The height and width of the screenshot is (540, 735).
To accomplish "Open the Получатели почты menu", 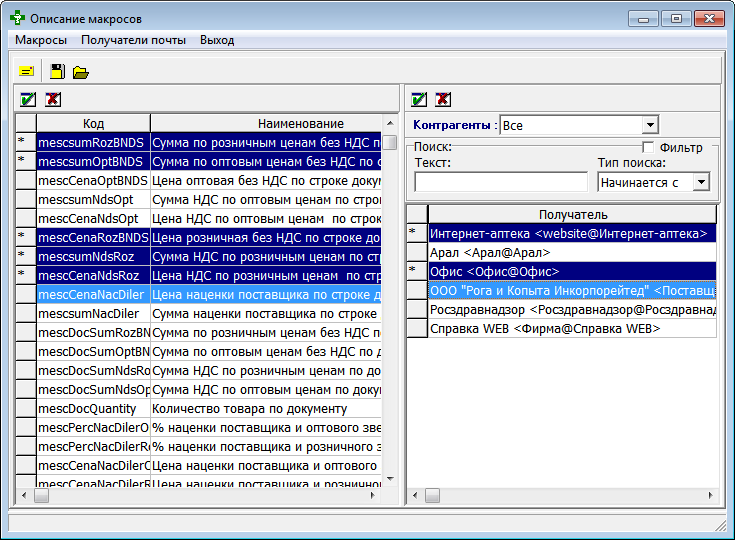I will [133, 40].
